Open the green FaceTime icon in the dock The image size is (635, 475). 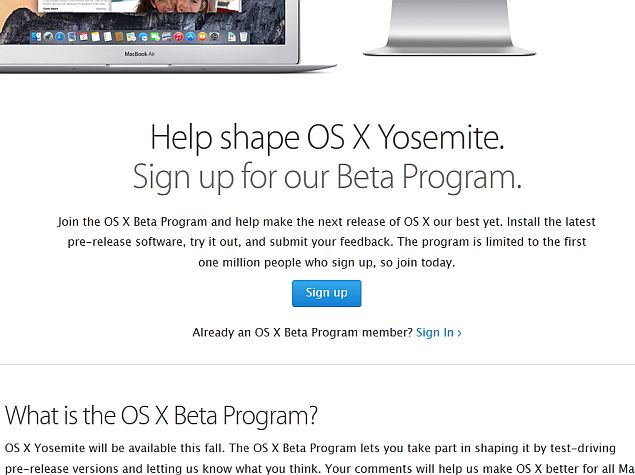point(155,37)
